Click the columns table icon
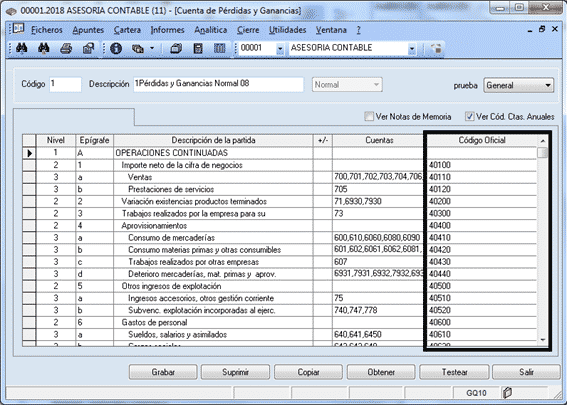Screen dimensions: 567x405 click(x=219, y=48)
